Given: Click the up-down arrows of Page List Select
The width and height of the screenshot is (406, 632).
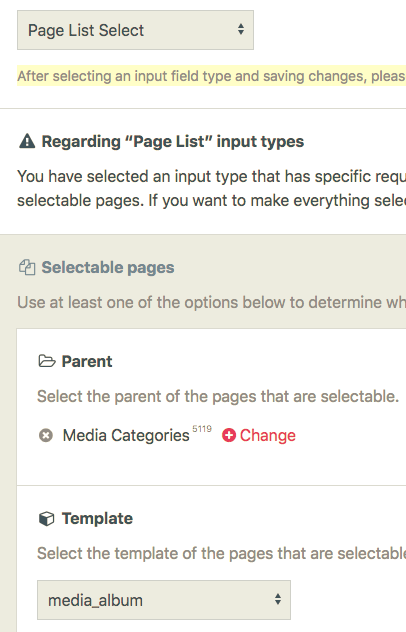Looking at the screenshot, I should [x=241, y=29].
